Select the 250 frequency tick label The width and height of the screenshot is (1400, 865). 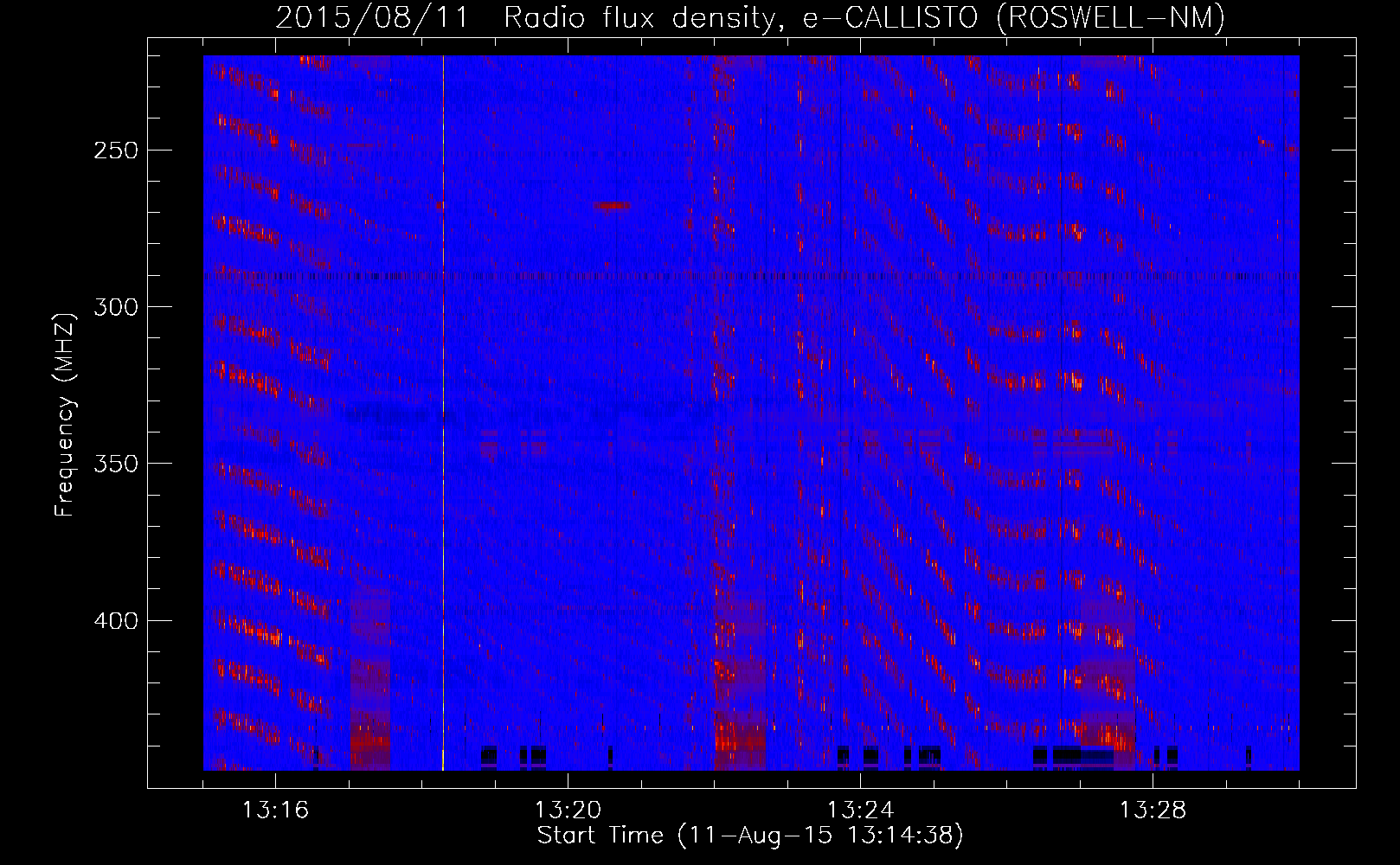pyautogui.click(x=116, y=151)
